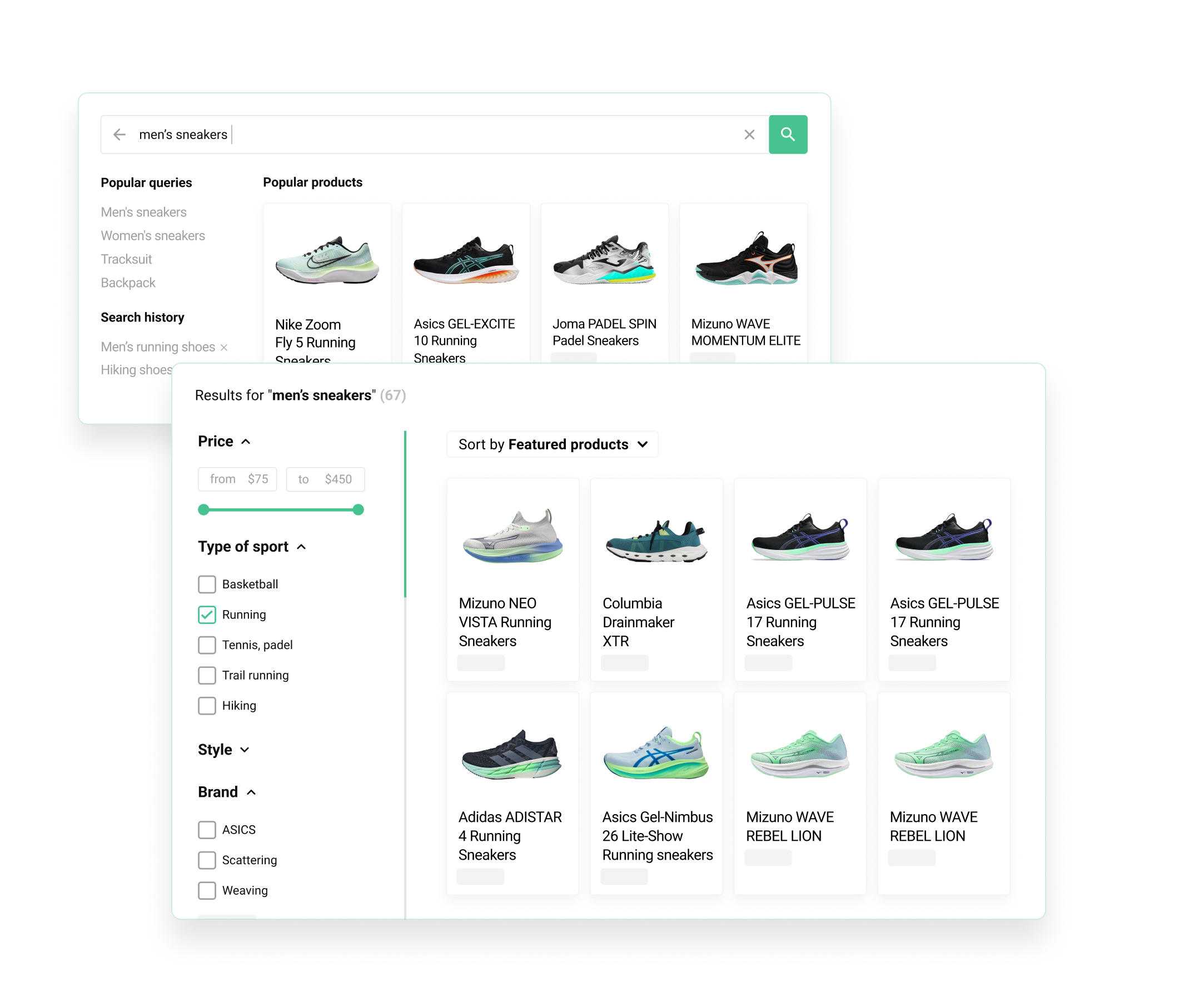The image size is (1204, 1001).
Task: Remove "Men's running shoes" from search history
Action: (224, 348)
